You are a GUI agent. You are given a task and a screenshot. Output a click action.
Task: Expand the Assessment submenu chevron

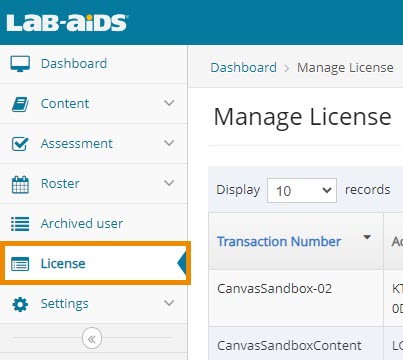coord(169,143)
